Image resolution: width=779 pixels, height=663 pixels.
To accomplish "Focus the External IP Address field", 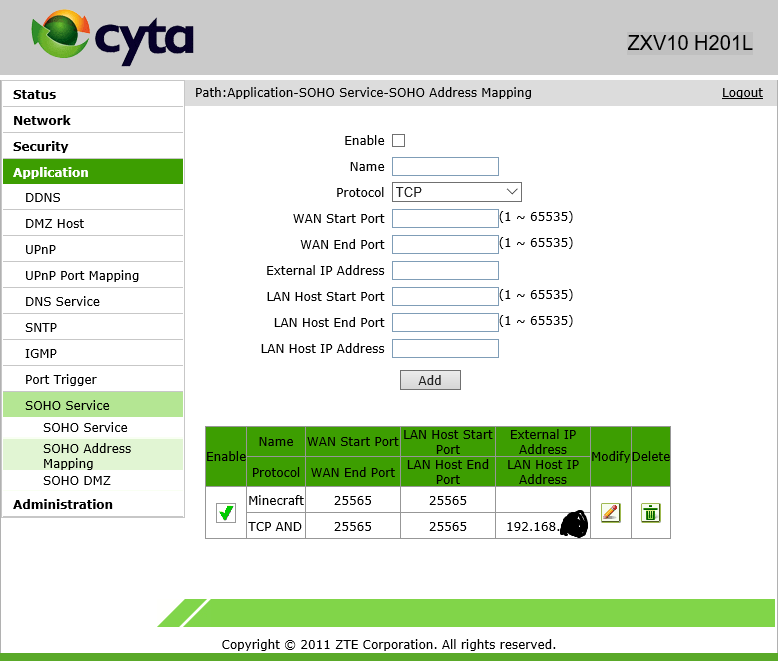I will 445,271.
